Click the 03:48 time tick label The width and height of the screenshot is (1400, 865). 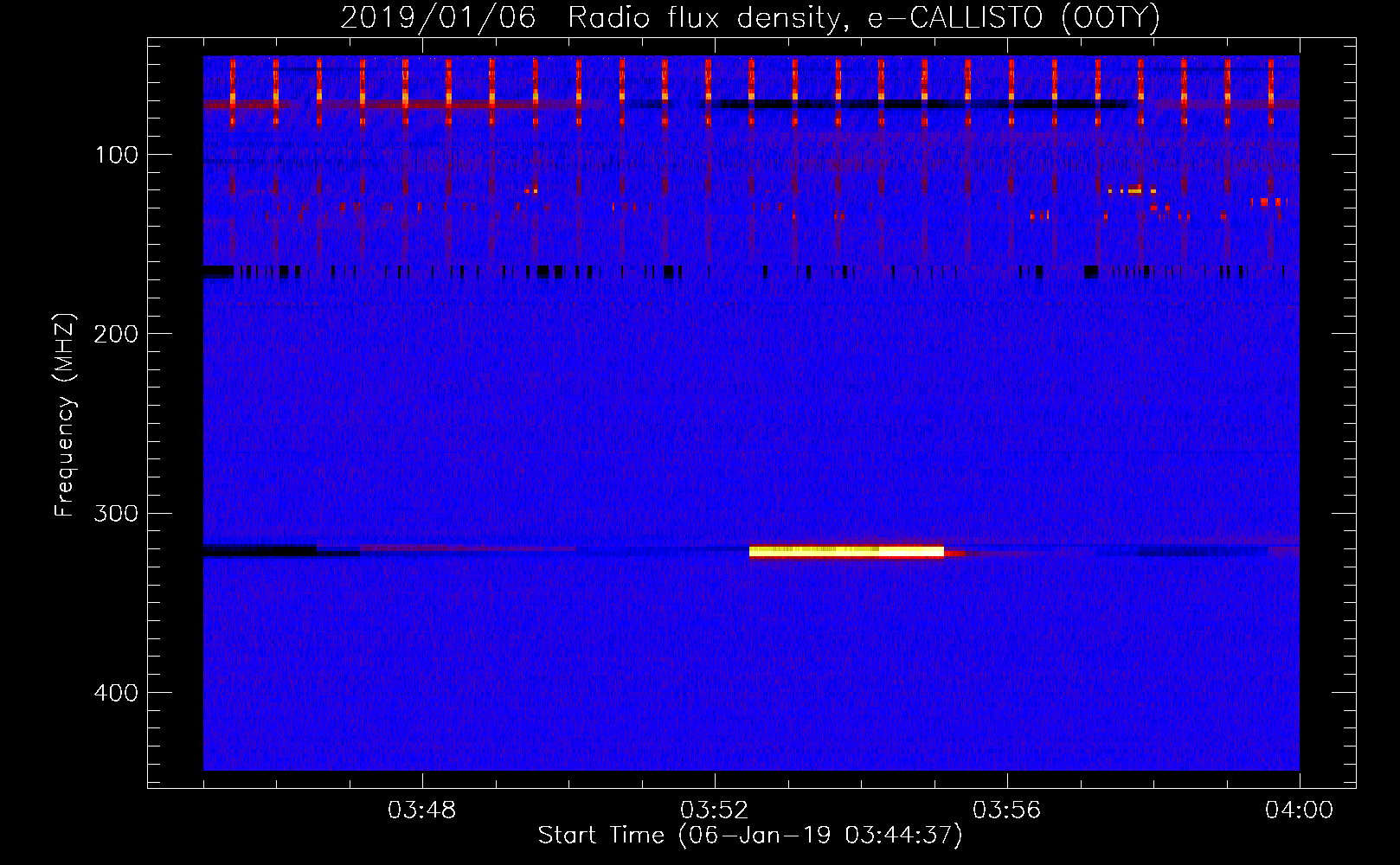[x=422, y=811]
